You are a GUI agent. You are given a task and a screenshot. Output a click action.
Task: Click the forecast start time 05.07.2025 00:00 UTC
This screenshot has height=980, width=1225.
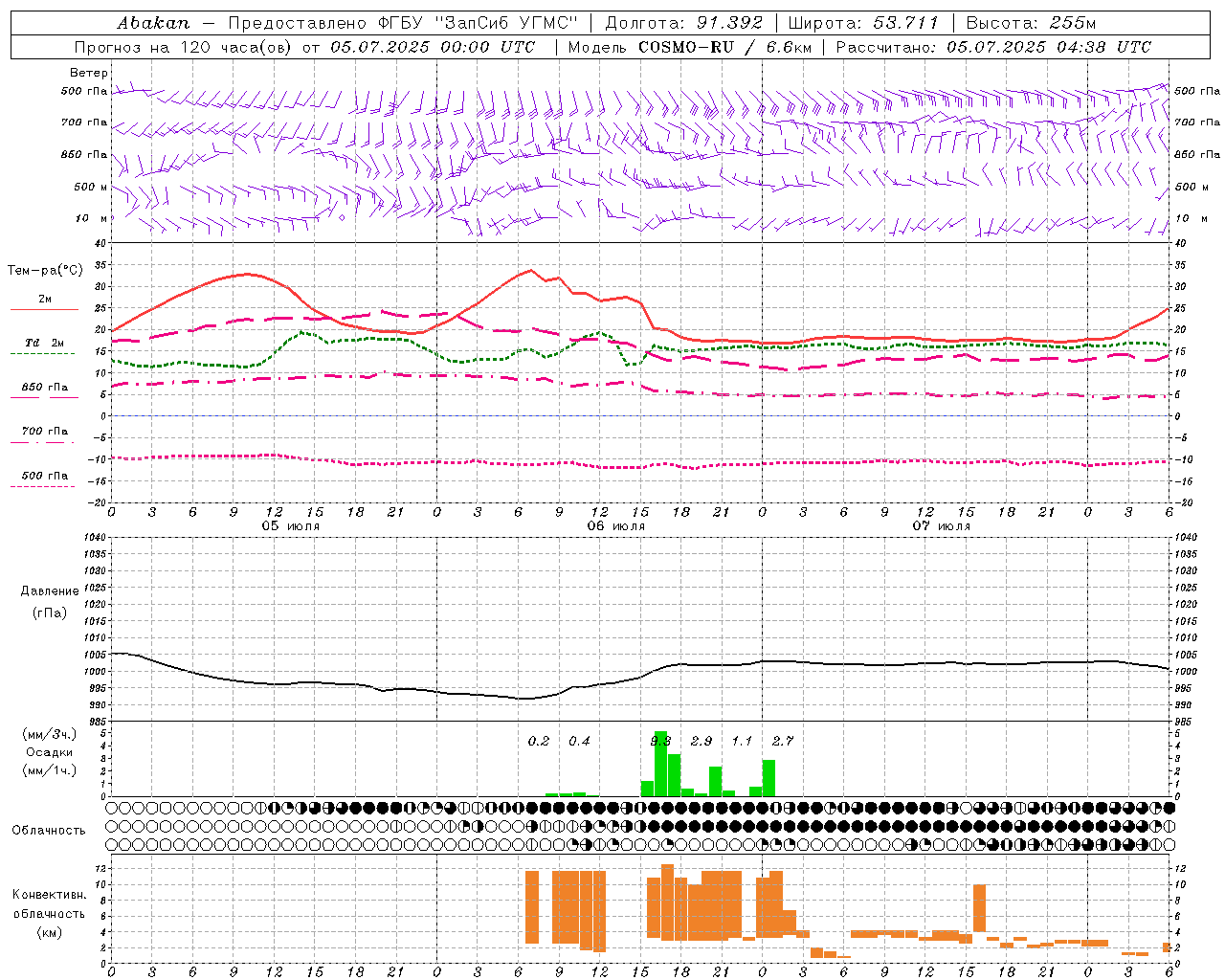pyautogui.click(x=433, y=46)
